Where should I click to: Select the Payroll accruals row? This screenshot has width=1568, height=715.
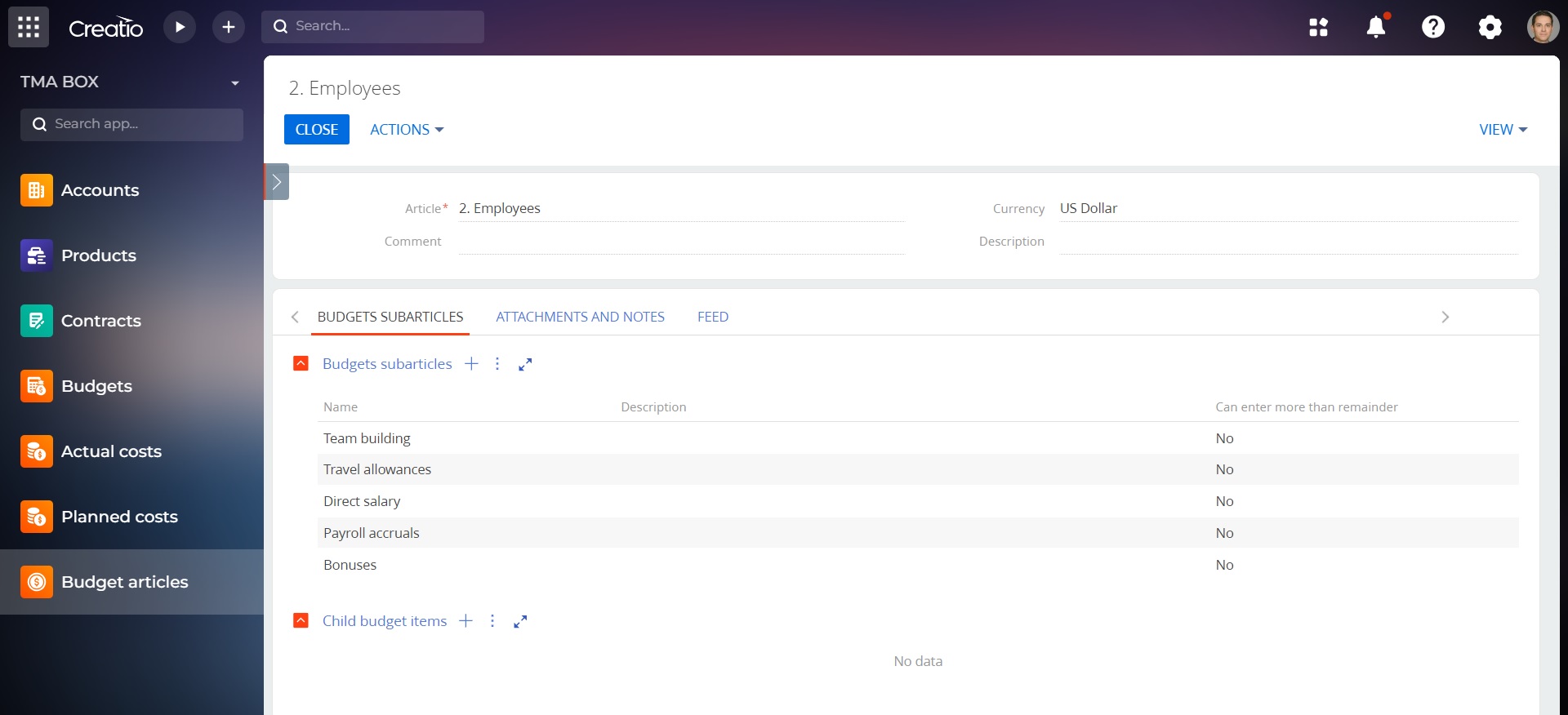(918, 533)
